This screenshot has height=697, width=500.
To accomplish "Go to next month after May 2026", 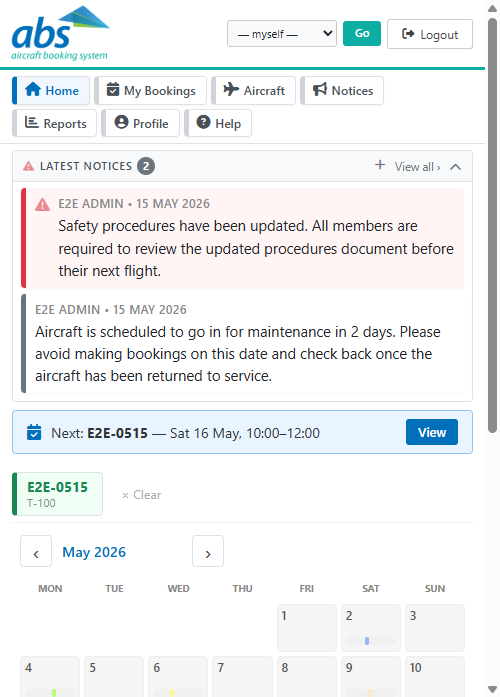I will tap(208, 552).
